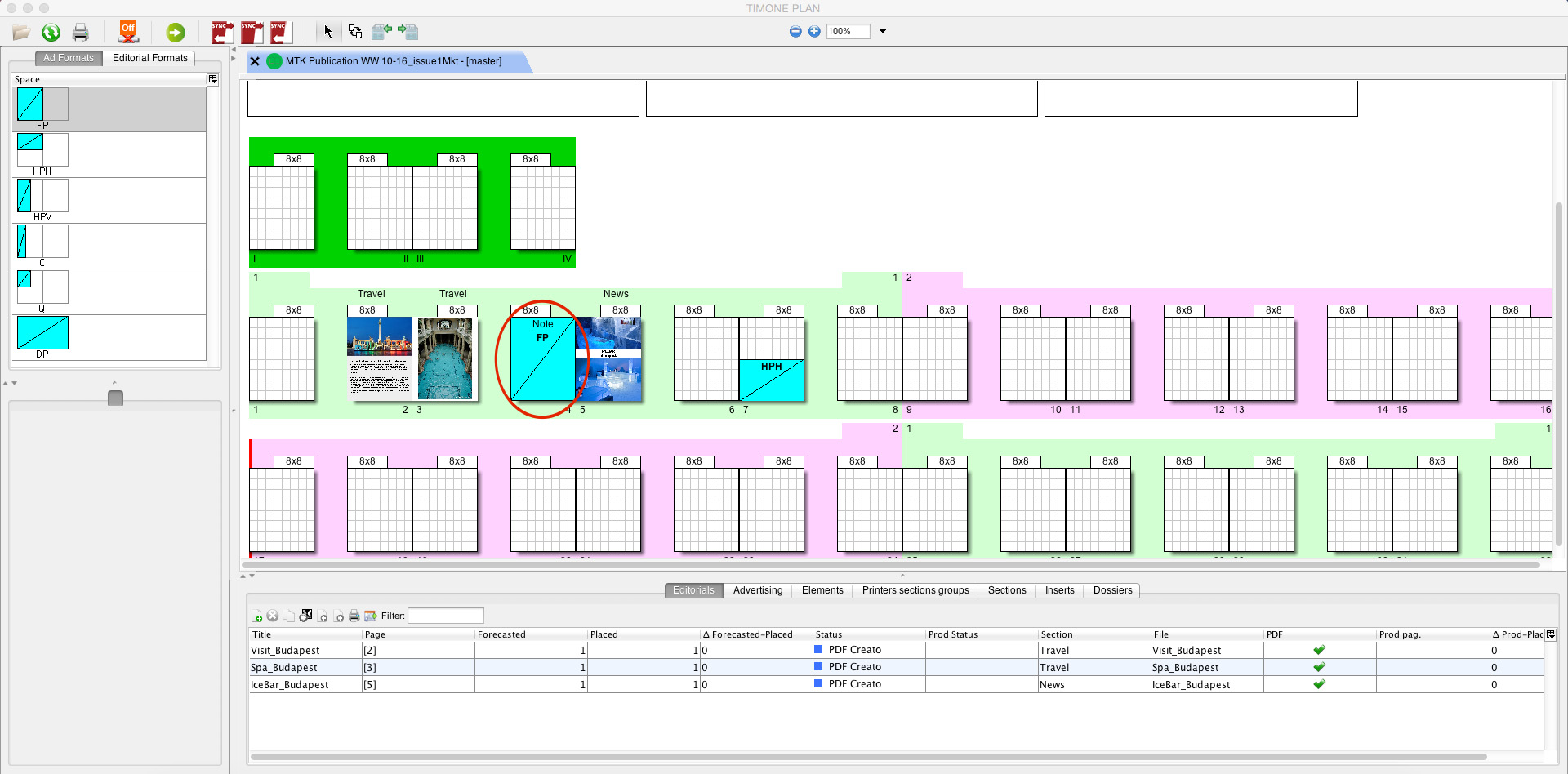Select the HPV format in the Space list
Screen dimensions: 1568x774
coord(109,200)
